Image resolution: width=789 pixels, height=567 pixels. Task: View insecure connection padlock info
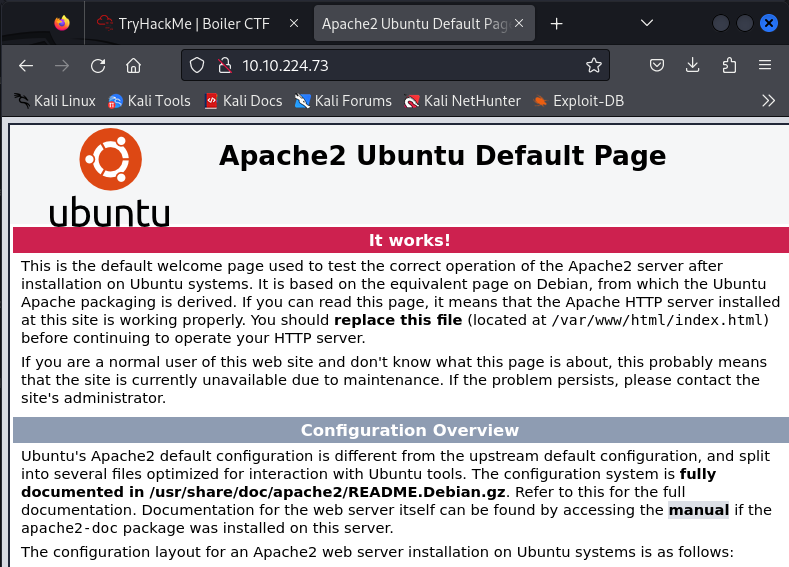click(x=224, y=65)
